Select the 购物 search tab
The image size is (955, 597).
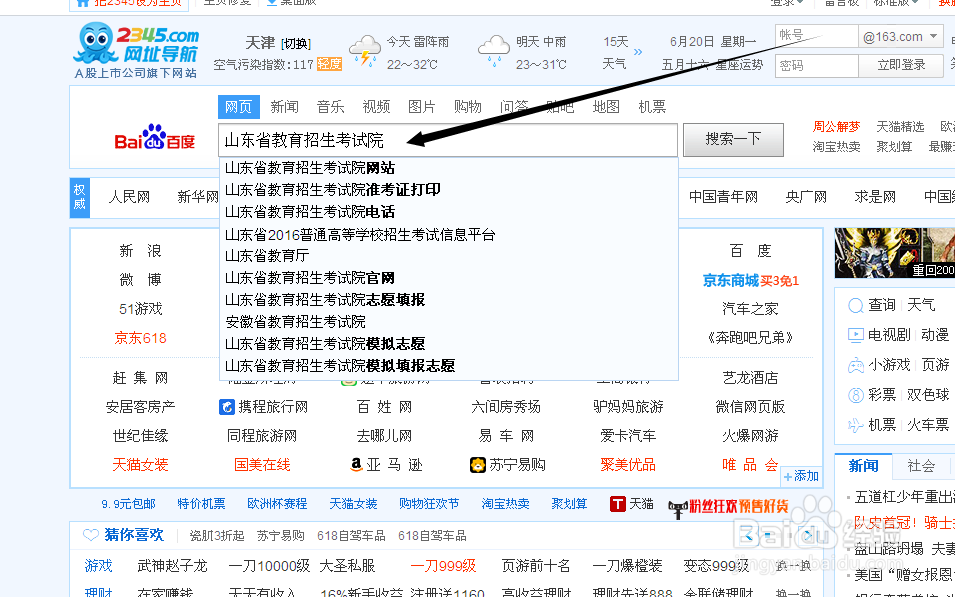468,107
